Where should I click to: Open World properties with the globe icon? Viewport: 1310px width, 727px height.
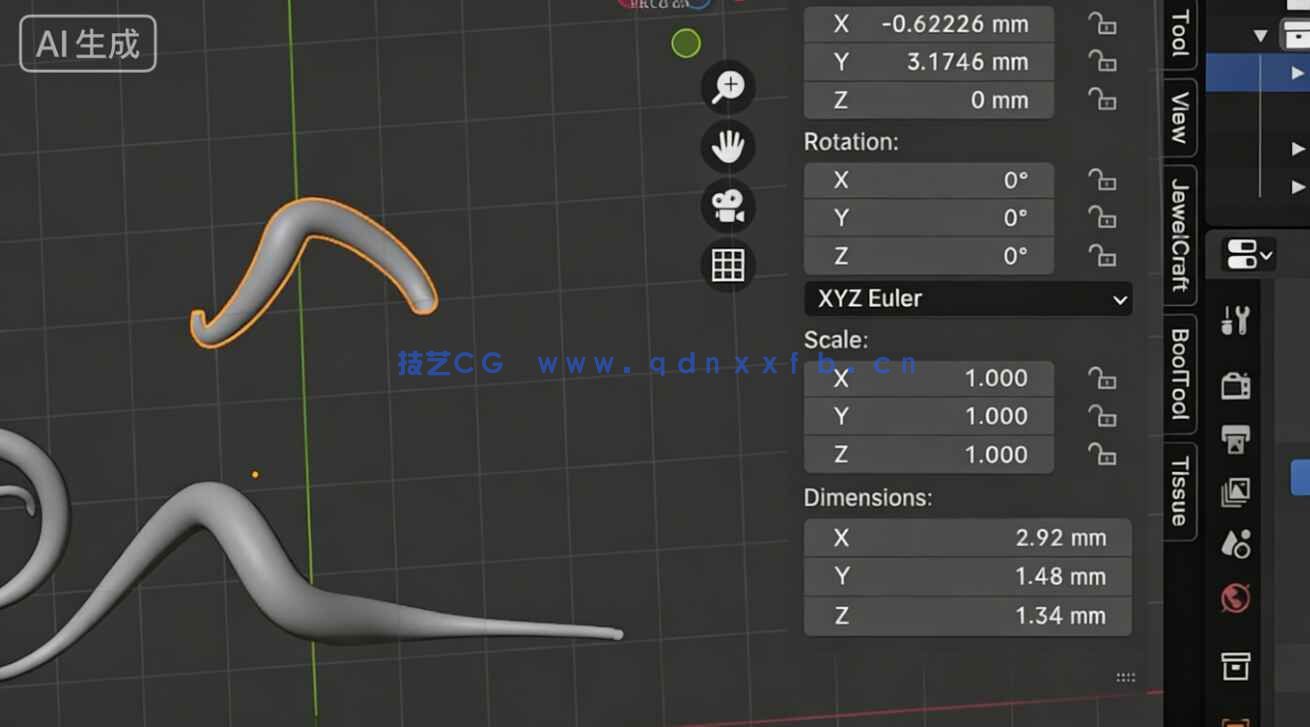point(1235,593)
